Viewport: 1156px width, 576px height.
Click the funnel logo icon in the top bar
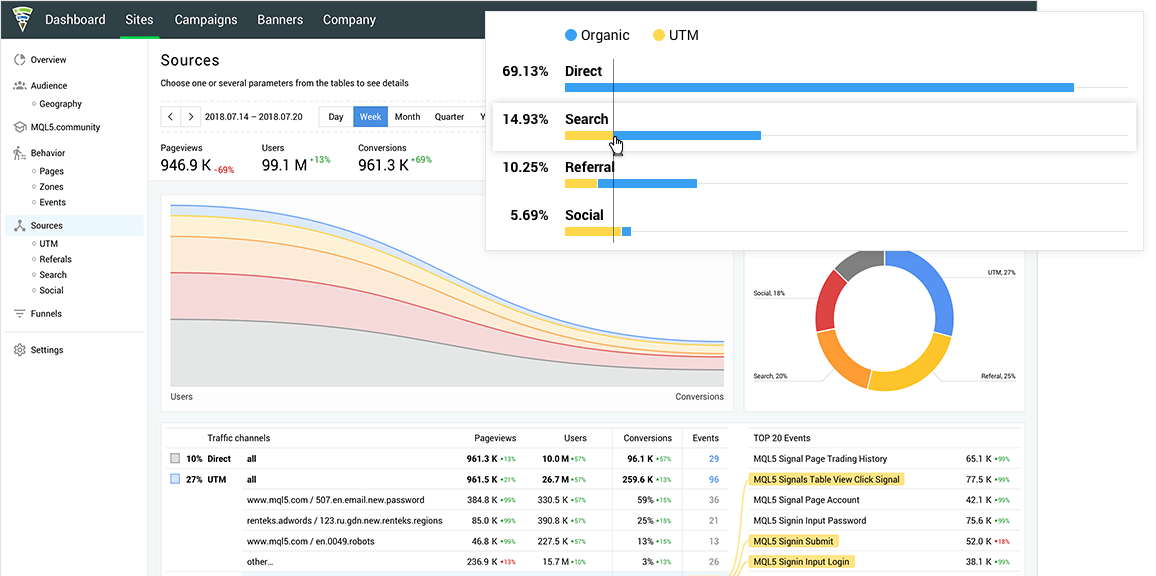tap(23, 19)
